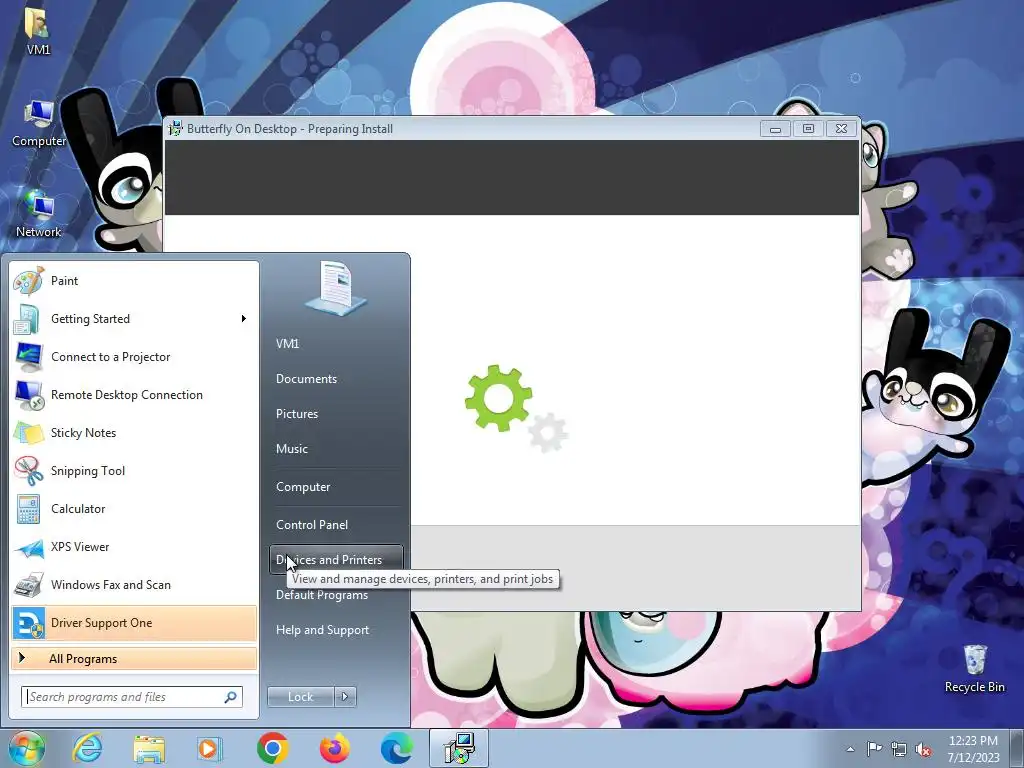Click the Windows Start orb
Screen dimensions: 1024x768
click(26, 748)
